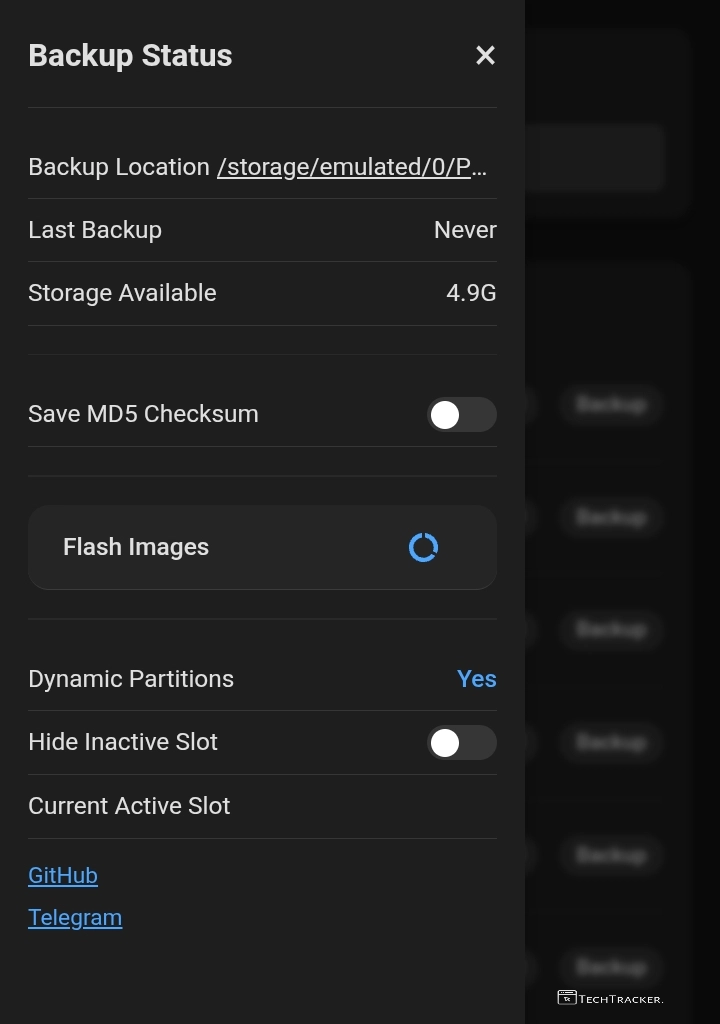Click the topmost blurred Backup button

(x=610, y=404)
